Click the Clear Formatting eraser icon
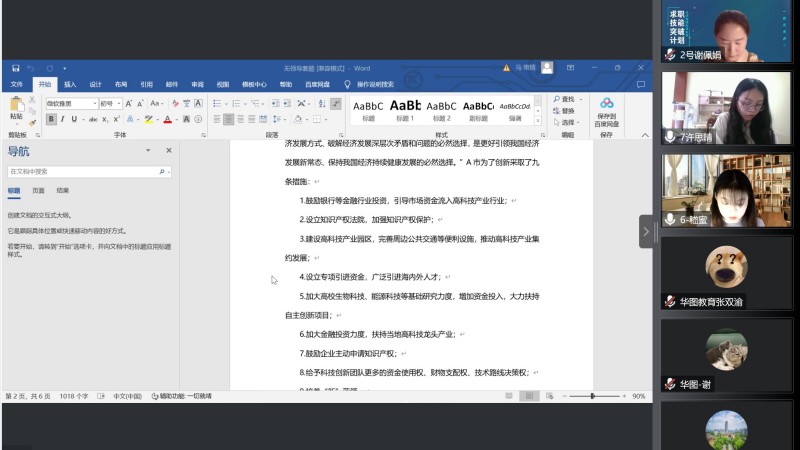 pyautogui.click(x=175, y=104)
